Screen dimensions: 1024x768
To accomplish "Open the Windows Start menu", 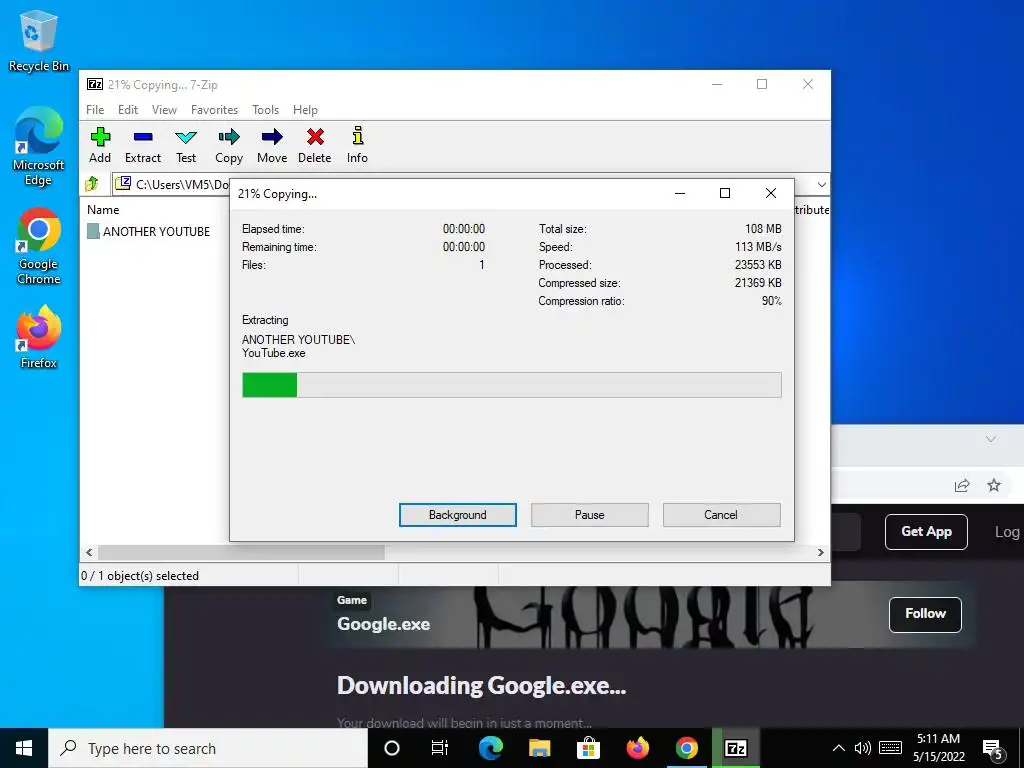I will [24, 748].
